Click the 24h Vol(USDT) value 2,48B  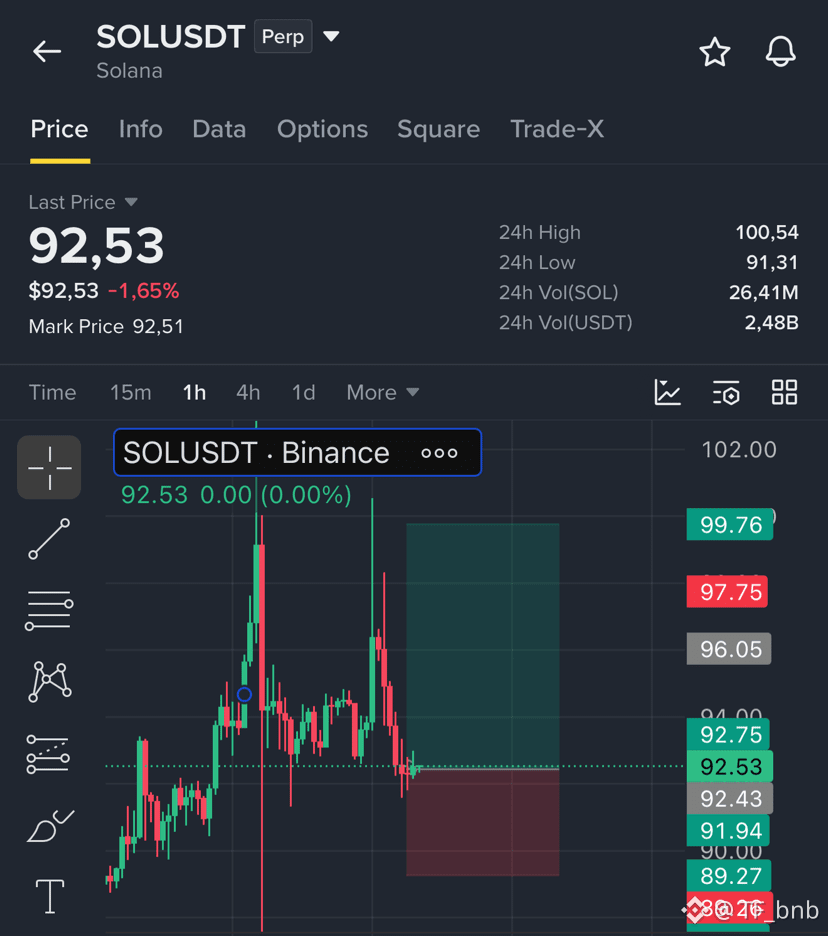pos(771,322)
